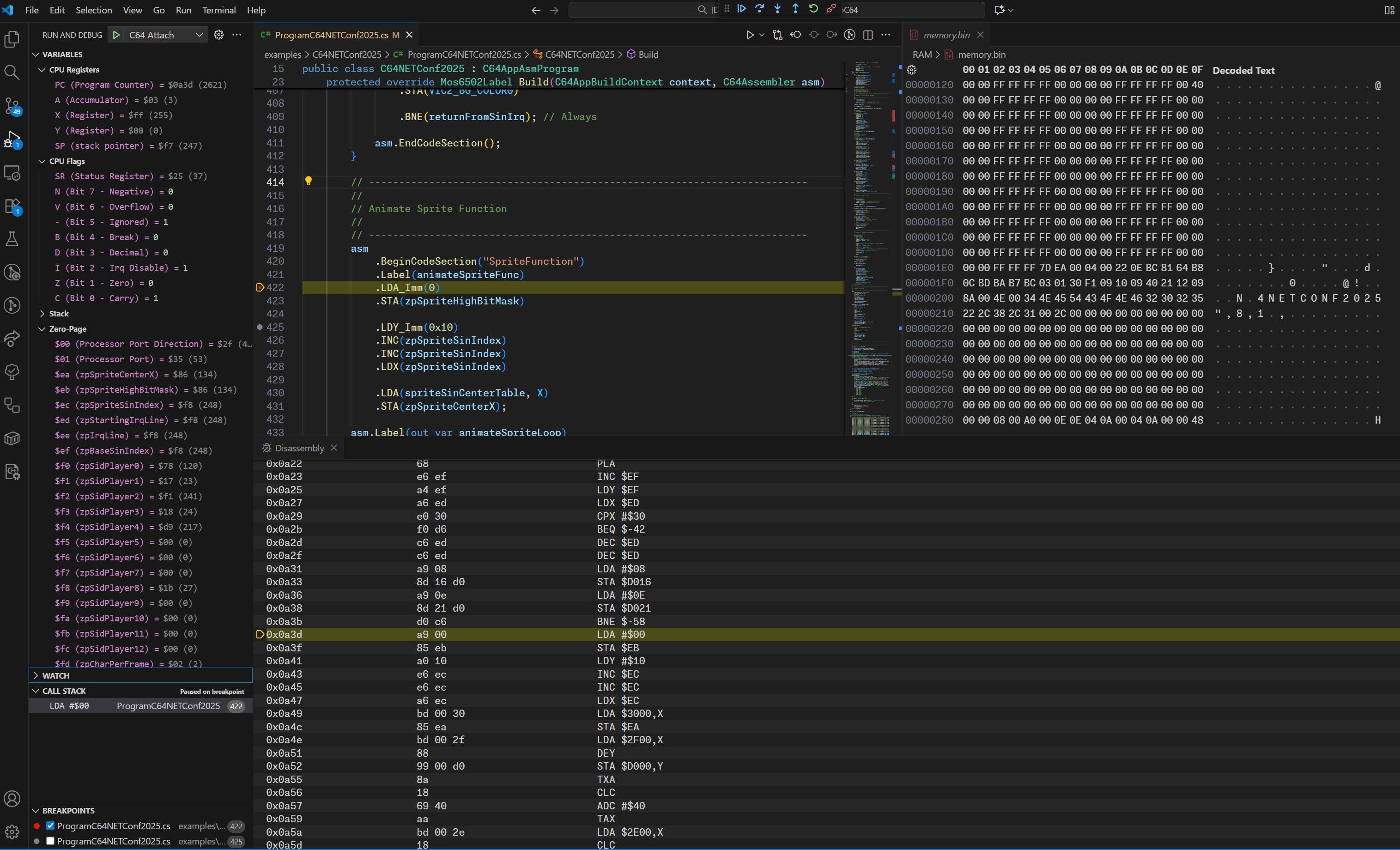This screenshot has width=1400, height=850.
Task: Enable the breakpoint checkbox for line 425
Action: 50,842
